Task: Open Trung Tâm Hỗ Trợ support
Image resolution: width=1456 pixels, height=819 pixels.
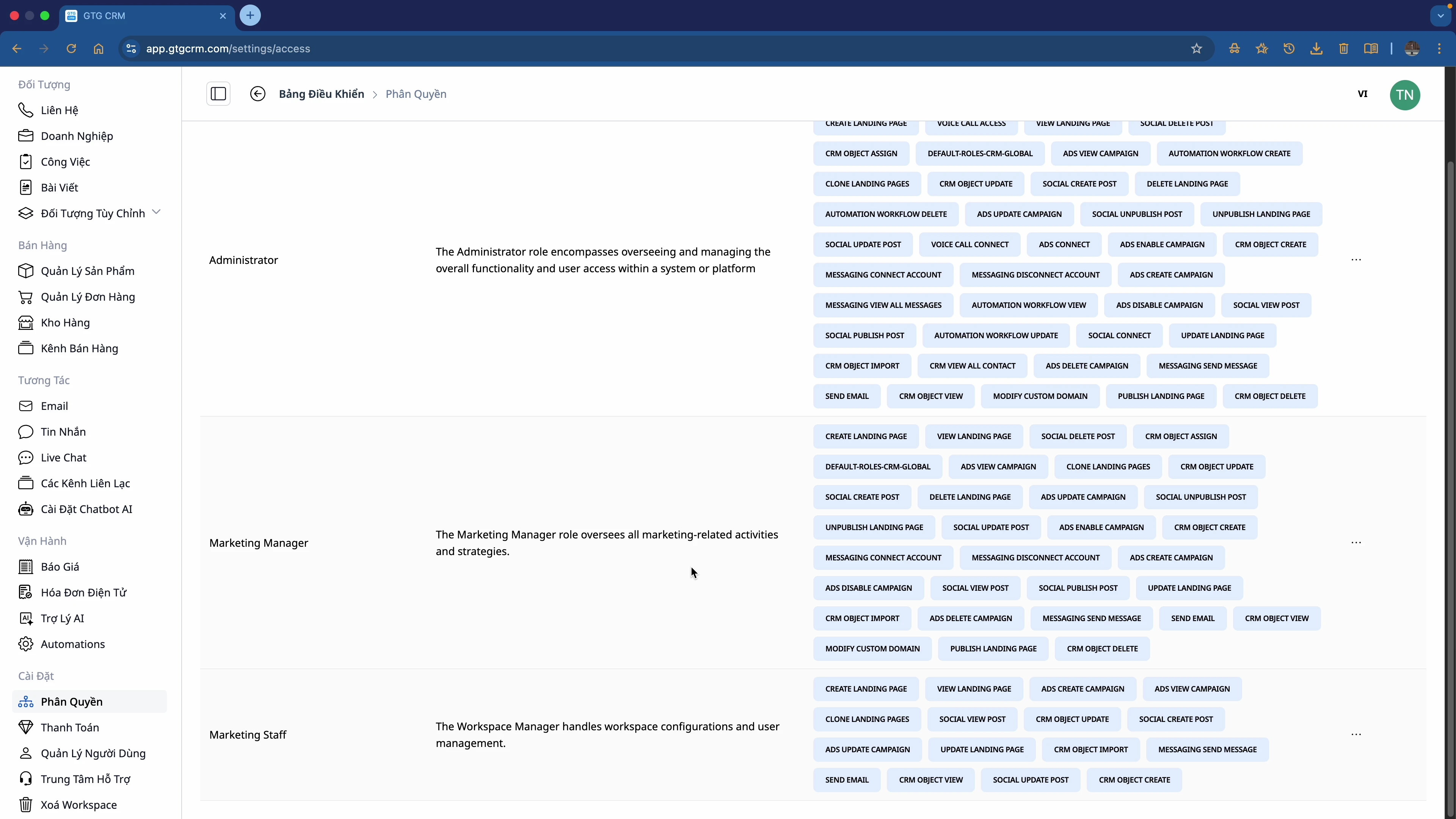Action: (x=85, y=779)
